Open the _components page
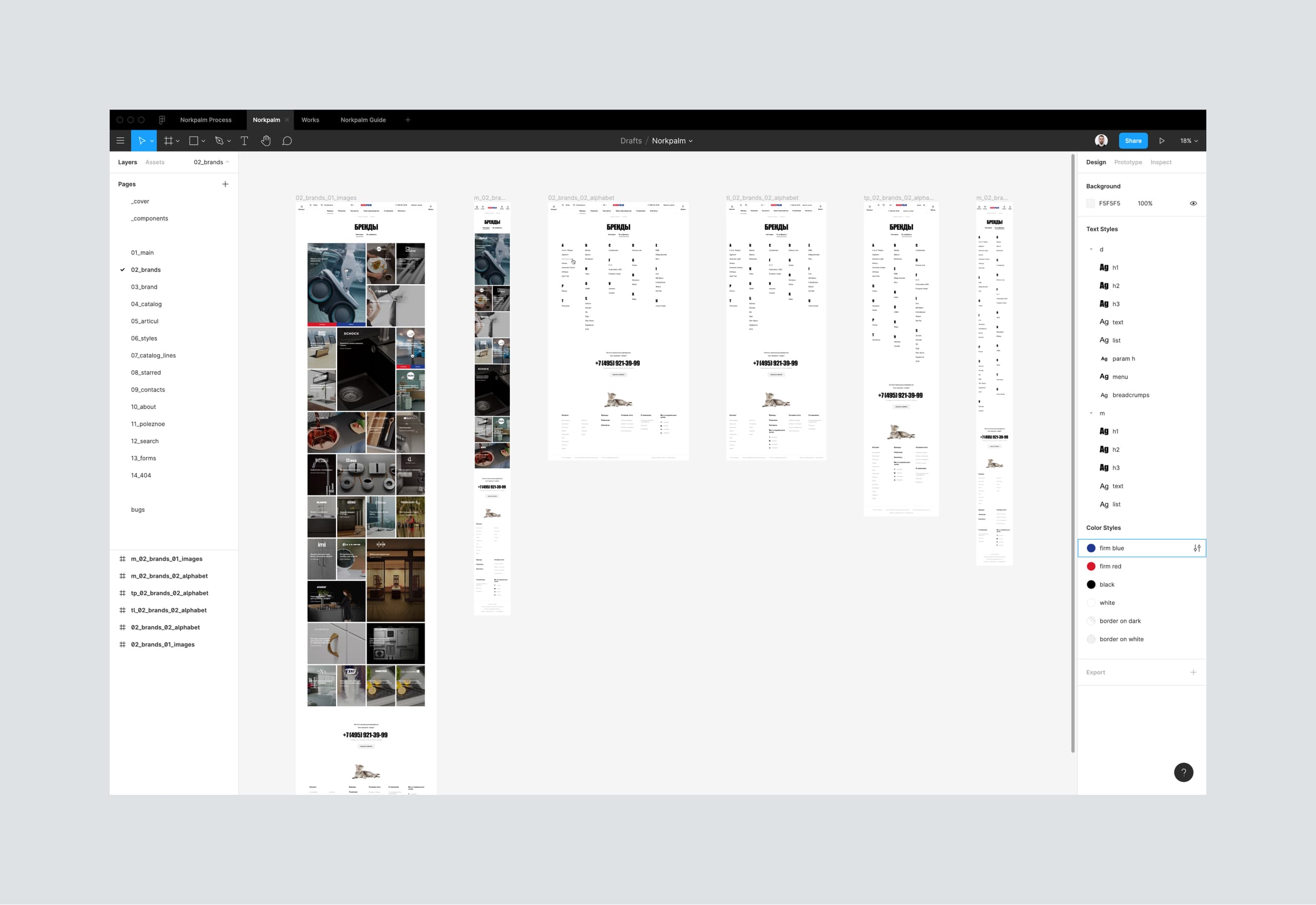Viewport: 1316px width, 905px height. click(149, 219)
